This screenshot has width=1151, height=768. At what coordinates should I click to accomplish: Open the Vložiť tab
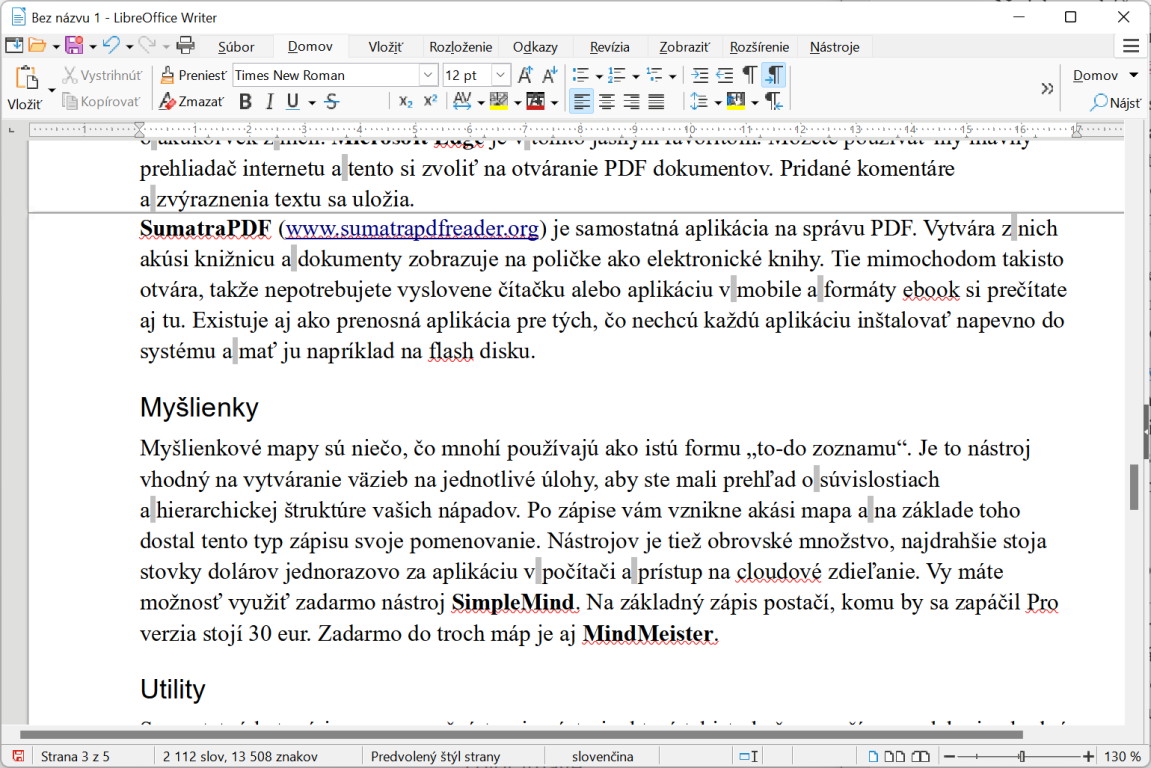click(385, 47)
